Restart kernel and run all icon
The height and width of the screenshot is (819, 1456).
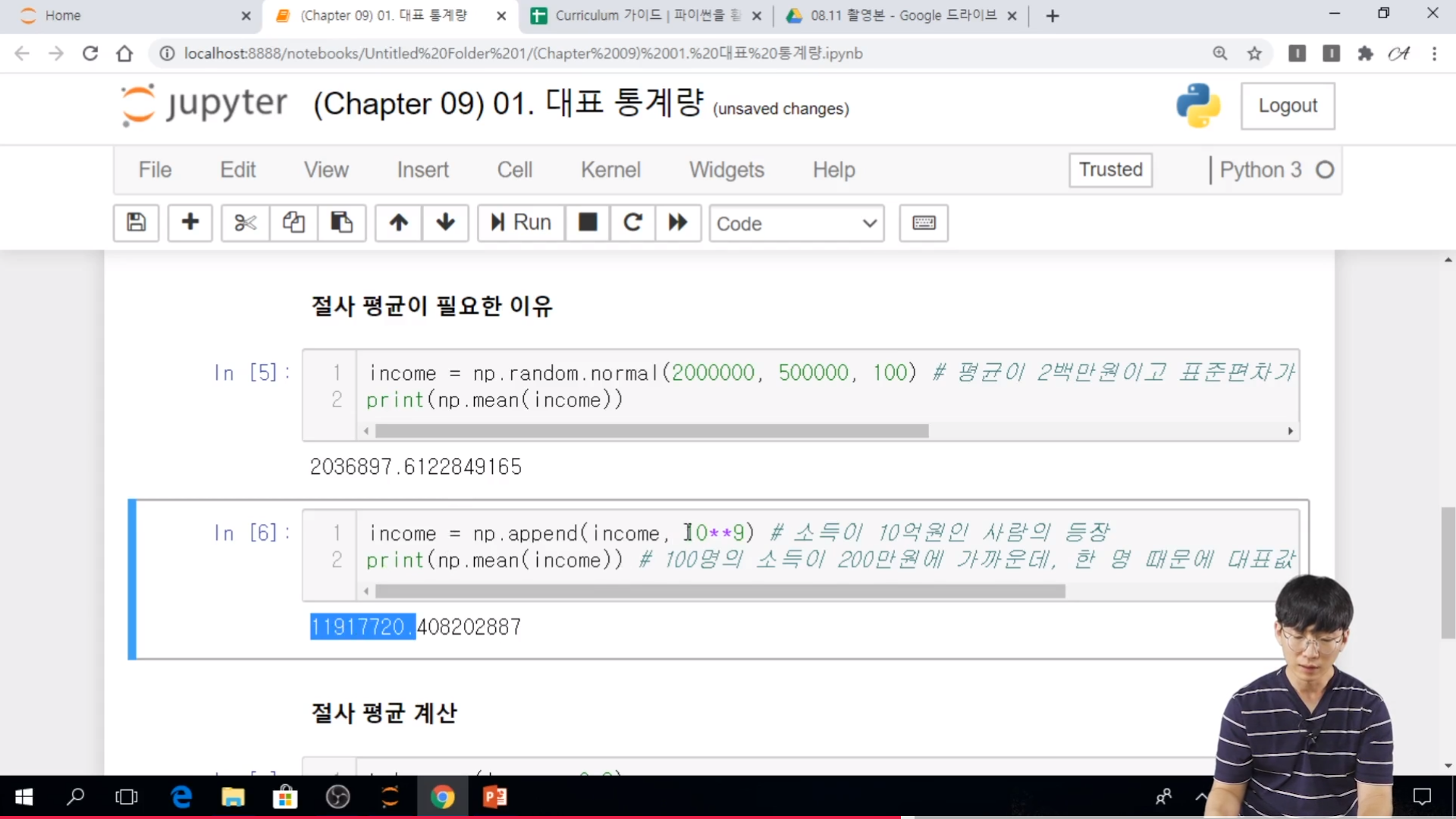click(677, 223)
